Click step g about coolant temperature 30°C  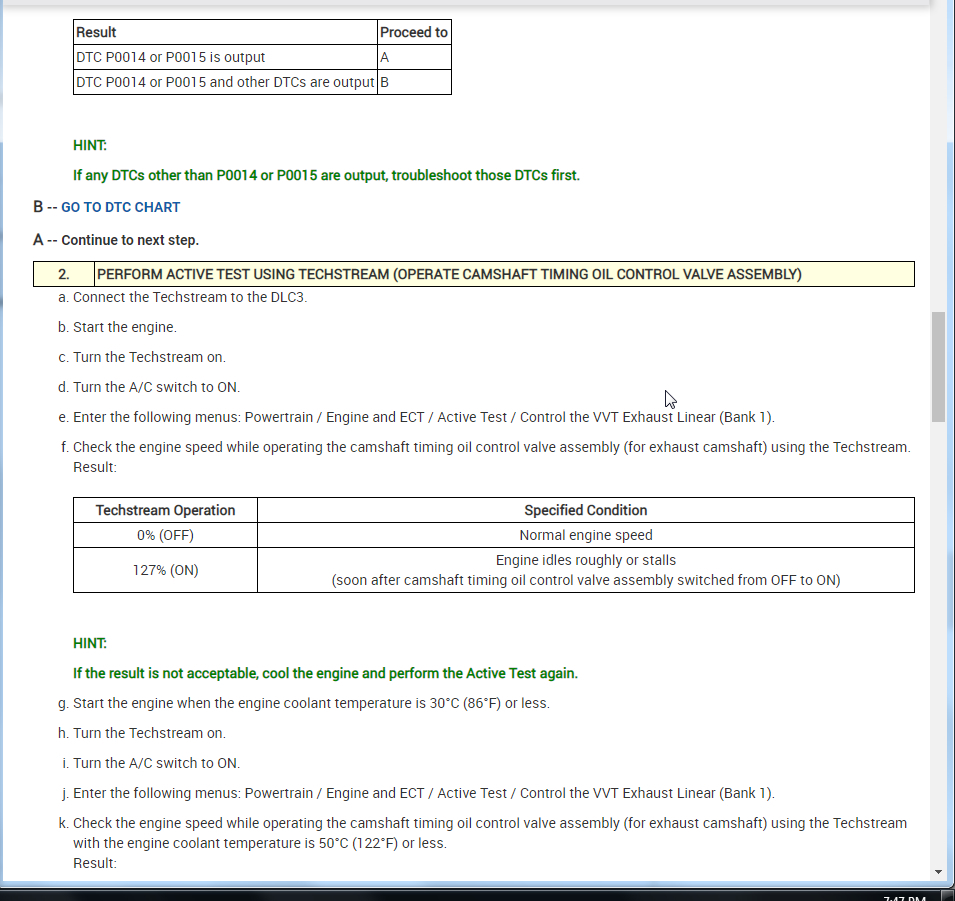pyautogui.click(x=311, y=703)
